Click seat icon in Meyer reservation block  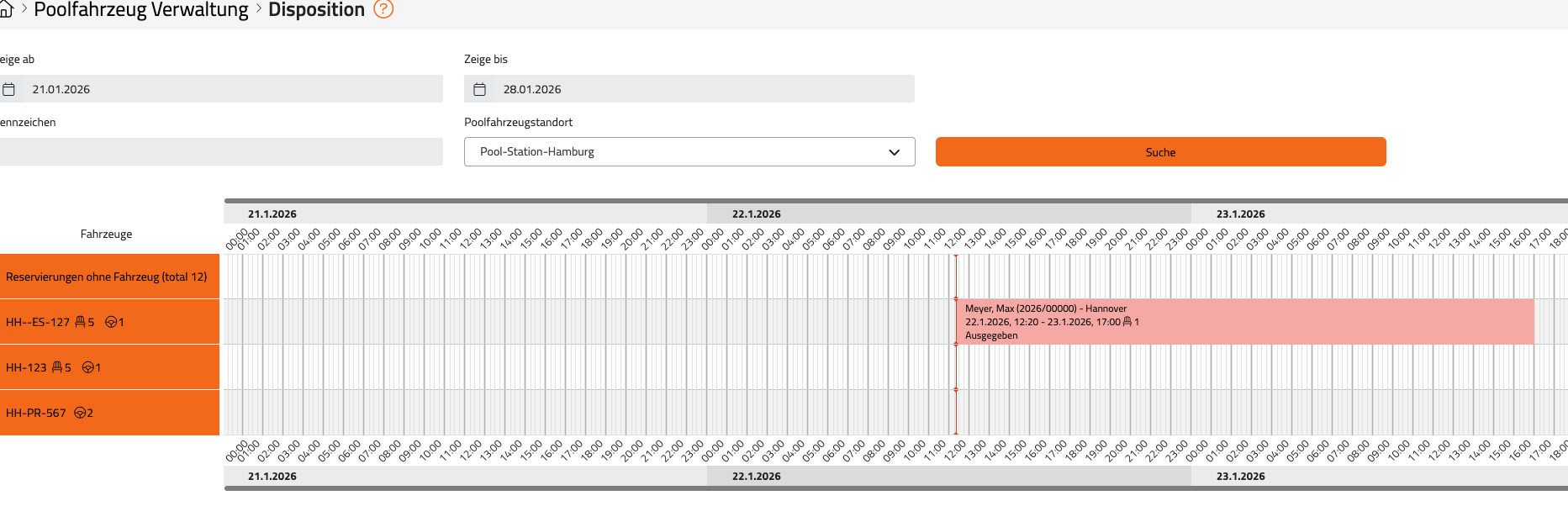pos(1127,322)
